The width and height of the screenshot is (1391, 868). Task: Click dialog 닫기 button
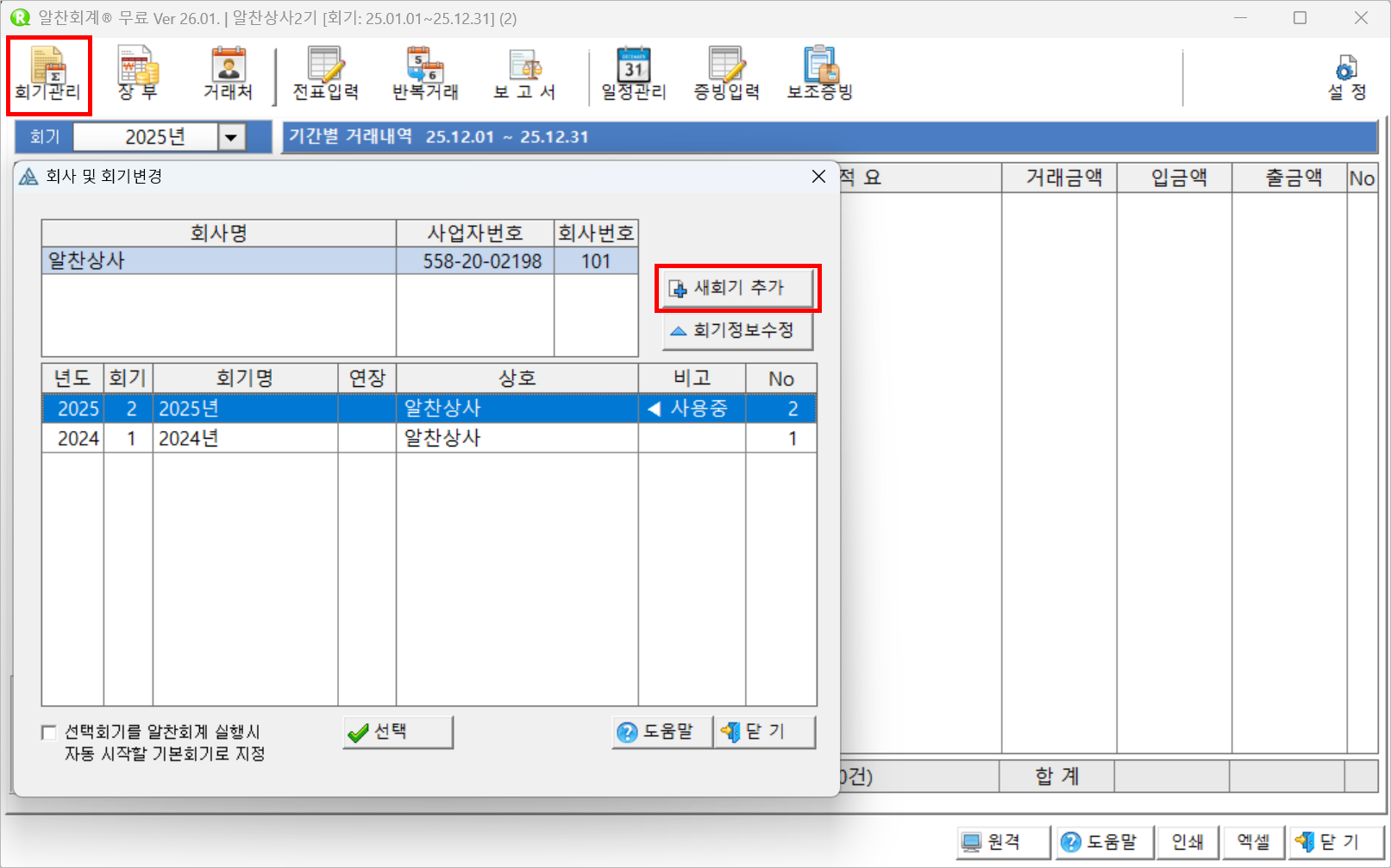click(x=765, y=733)
